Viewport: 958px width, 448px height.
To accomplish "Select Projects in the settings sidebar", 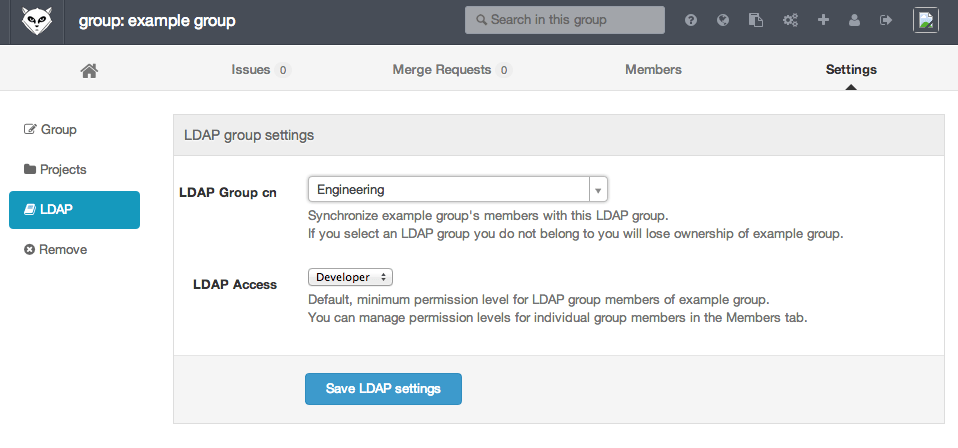I will (x=55, y=170).
